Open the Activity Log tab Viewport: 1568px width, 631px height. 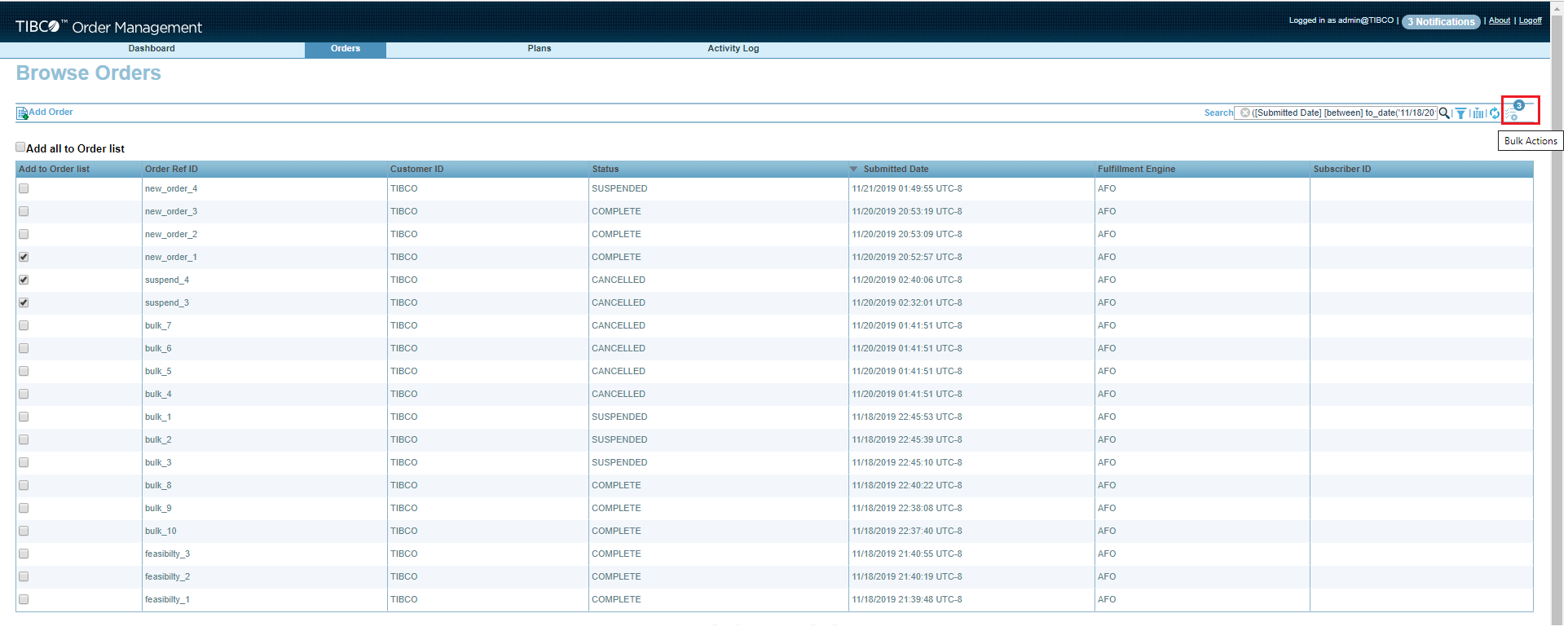tap(733, 49)
